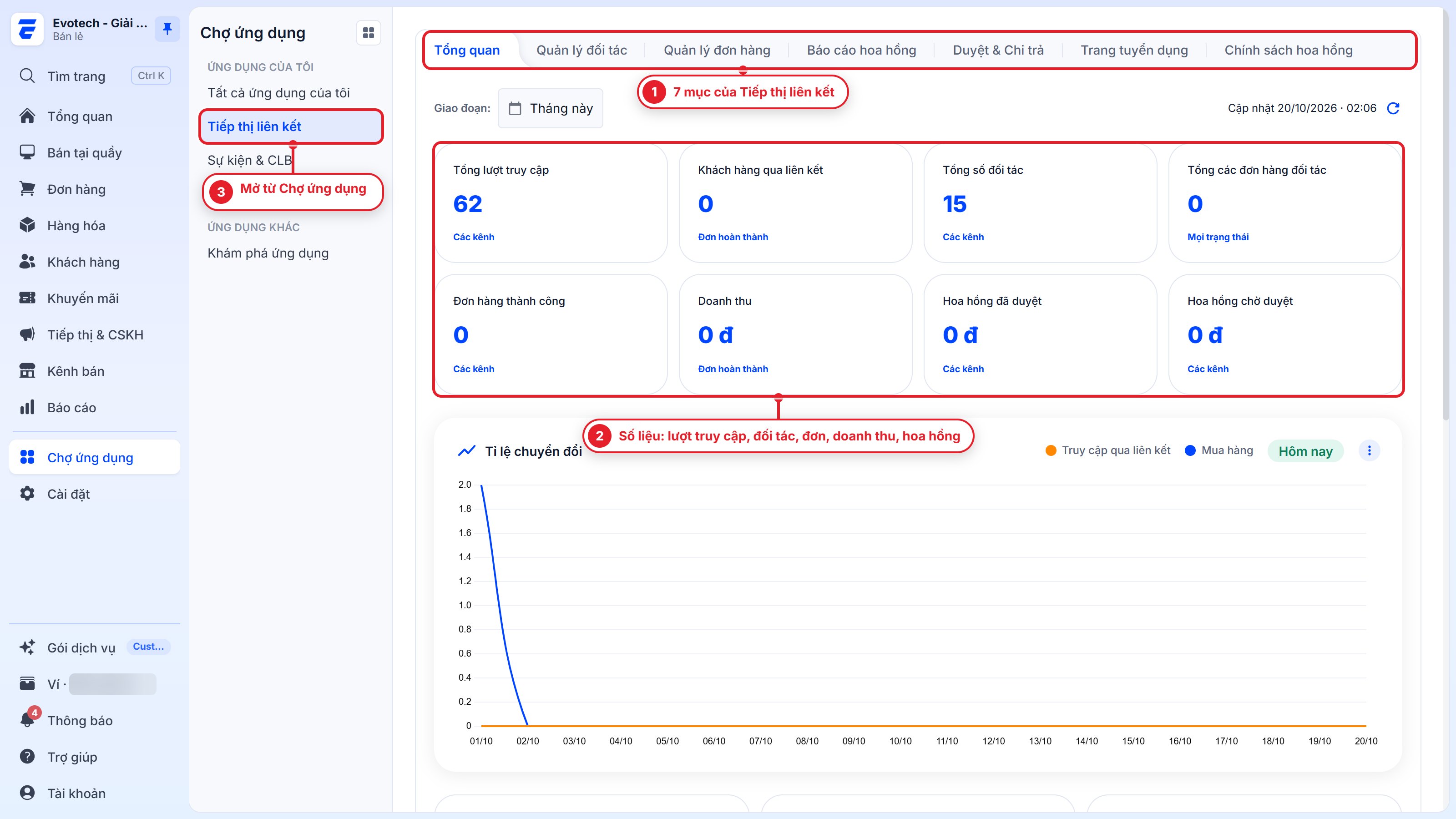Open the Báo cáo hoa hồng tab
Screen dimensions: 1456x819
click(x=861, y=51)
